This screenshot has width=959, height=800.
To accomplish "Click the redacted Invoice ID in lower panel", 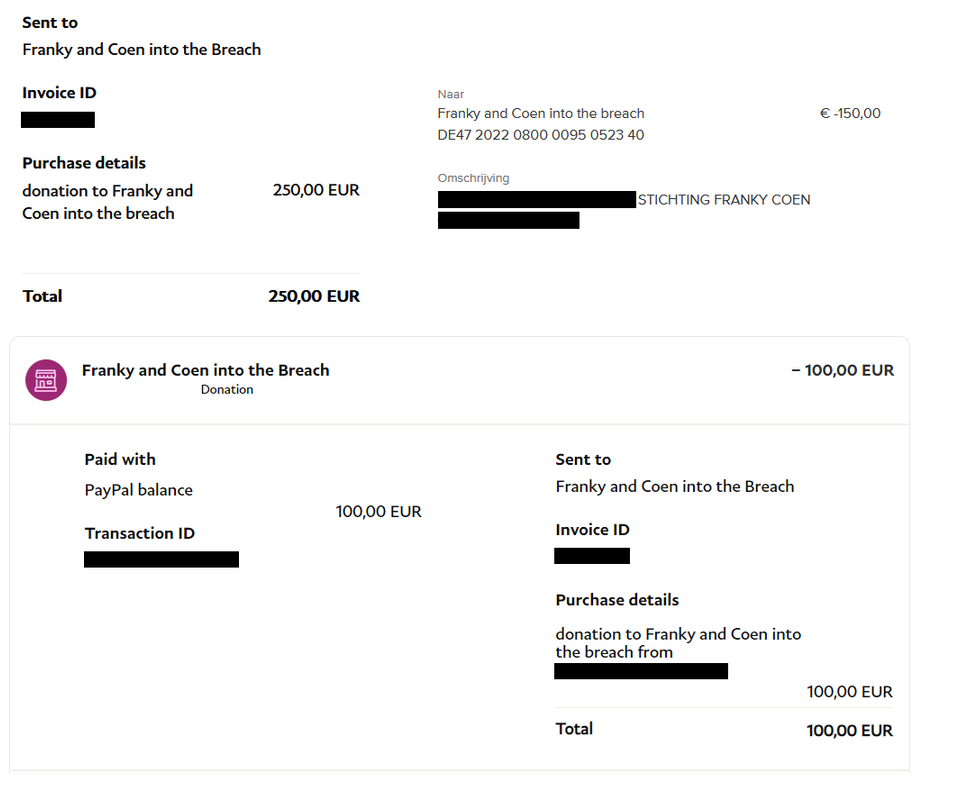I will 592,555.
